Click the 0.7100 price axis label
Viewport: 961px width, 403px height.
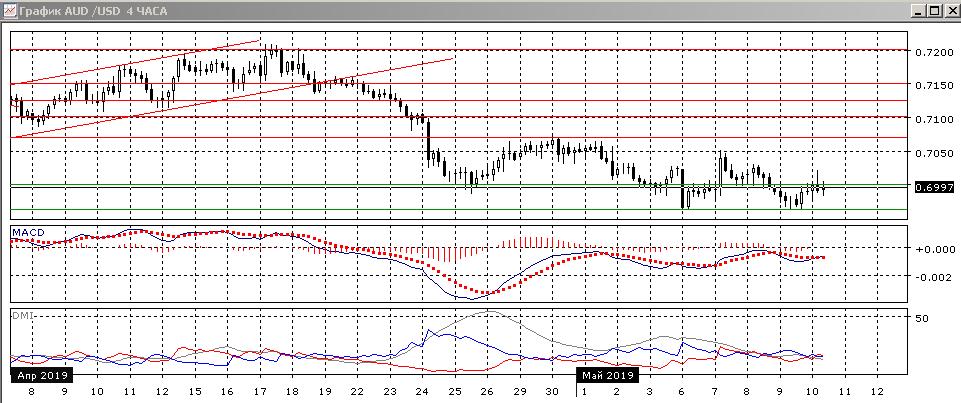(x=935, y=119)
